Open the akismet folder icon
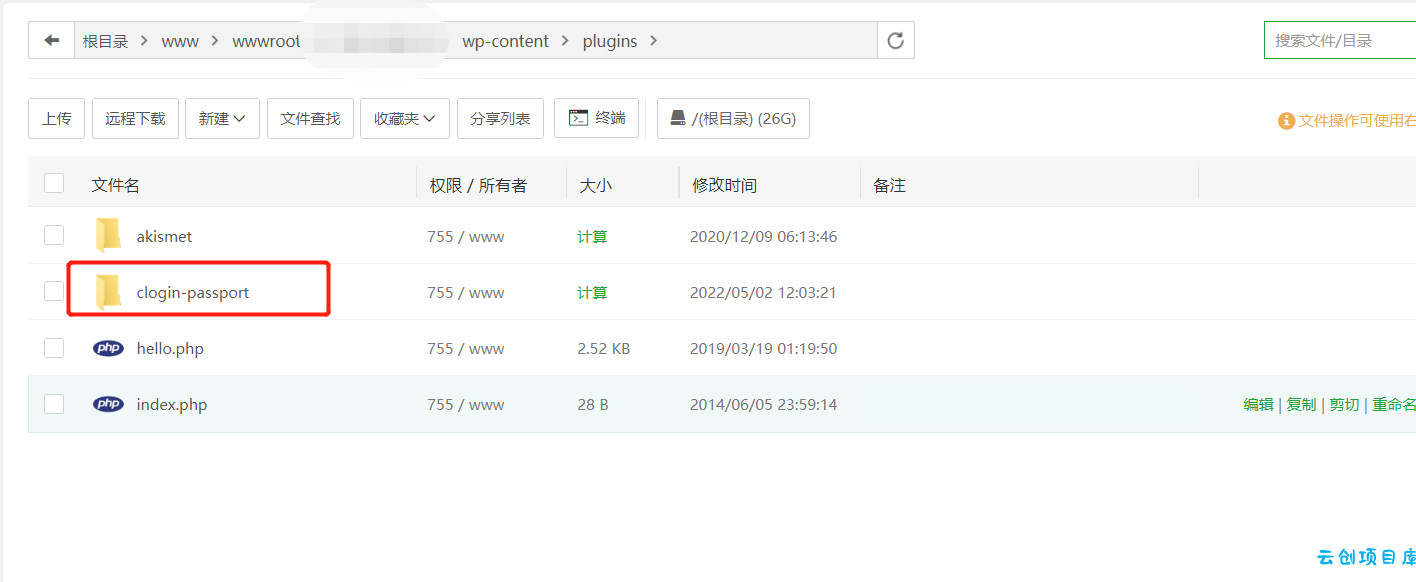Screen dimensions: 1416x582 click(x=108, y=236)
